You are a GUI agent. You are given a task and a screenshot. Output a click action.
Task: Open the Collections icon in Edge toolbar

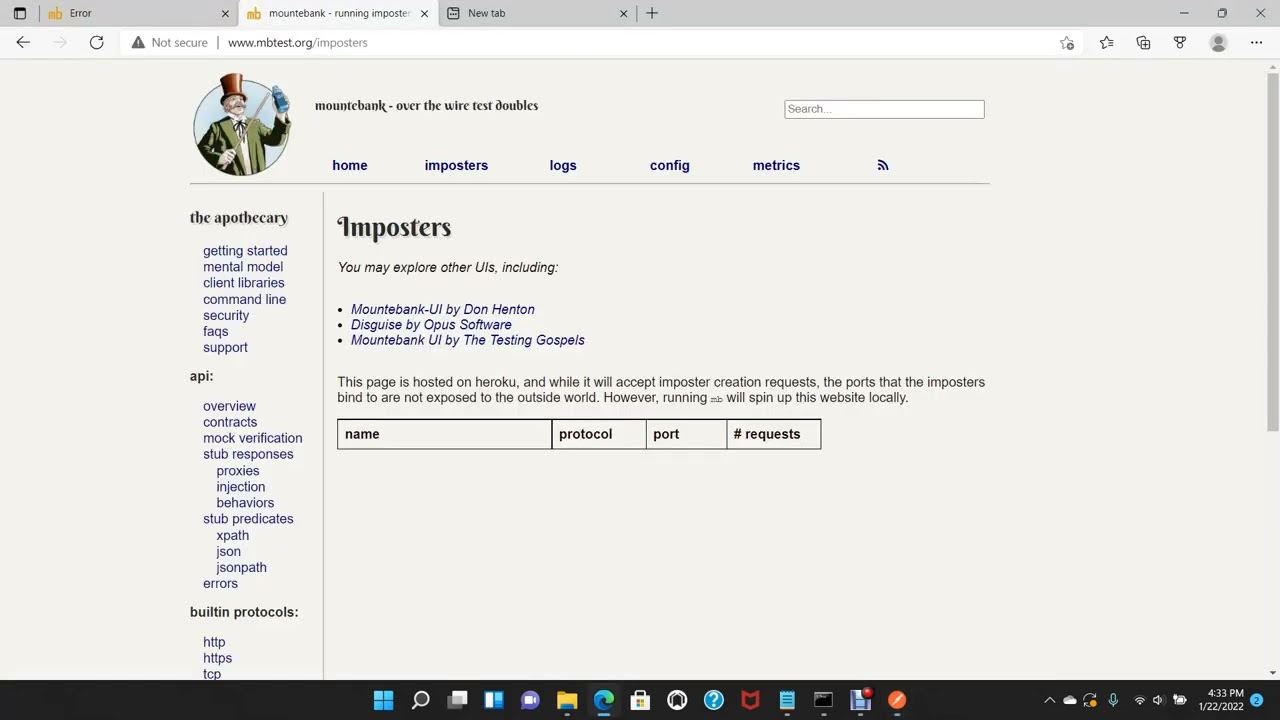click(1143, 42)
